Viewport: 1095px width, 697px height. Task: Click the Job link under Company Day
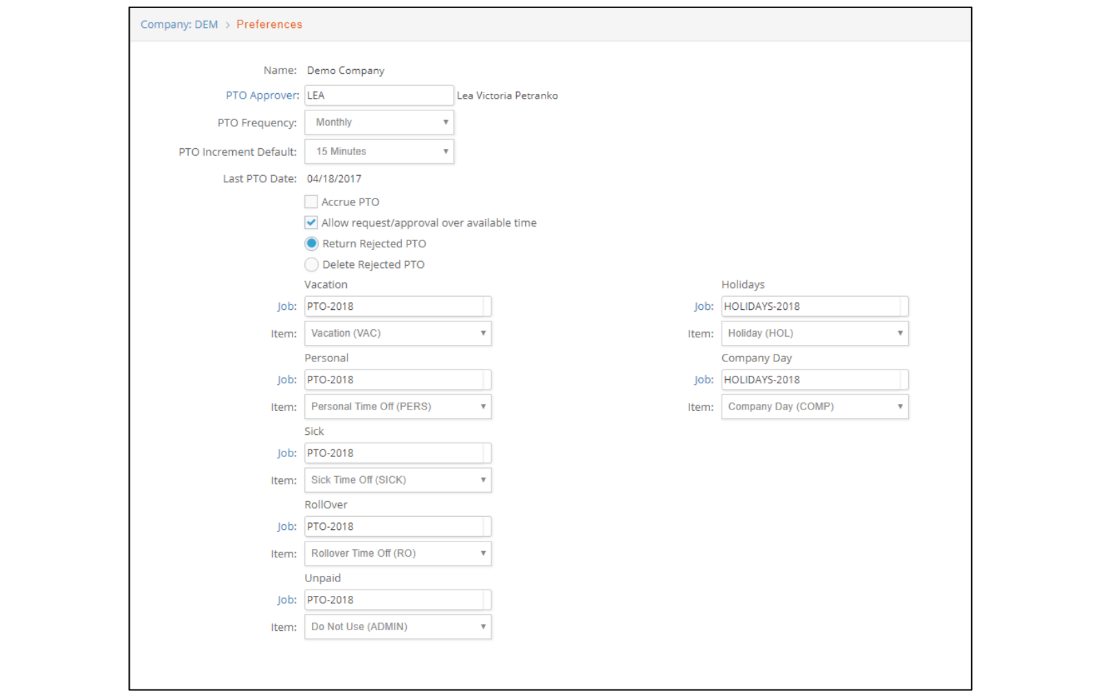[x=703, y=380]
